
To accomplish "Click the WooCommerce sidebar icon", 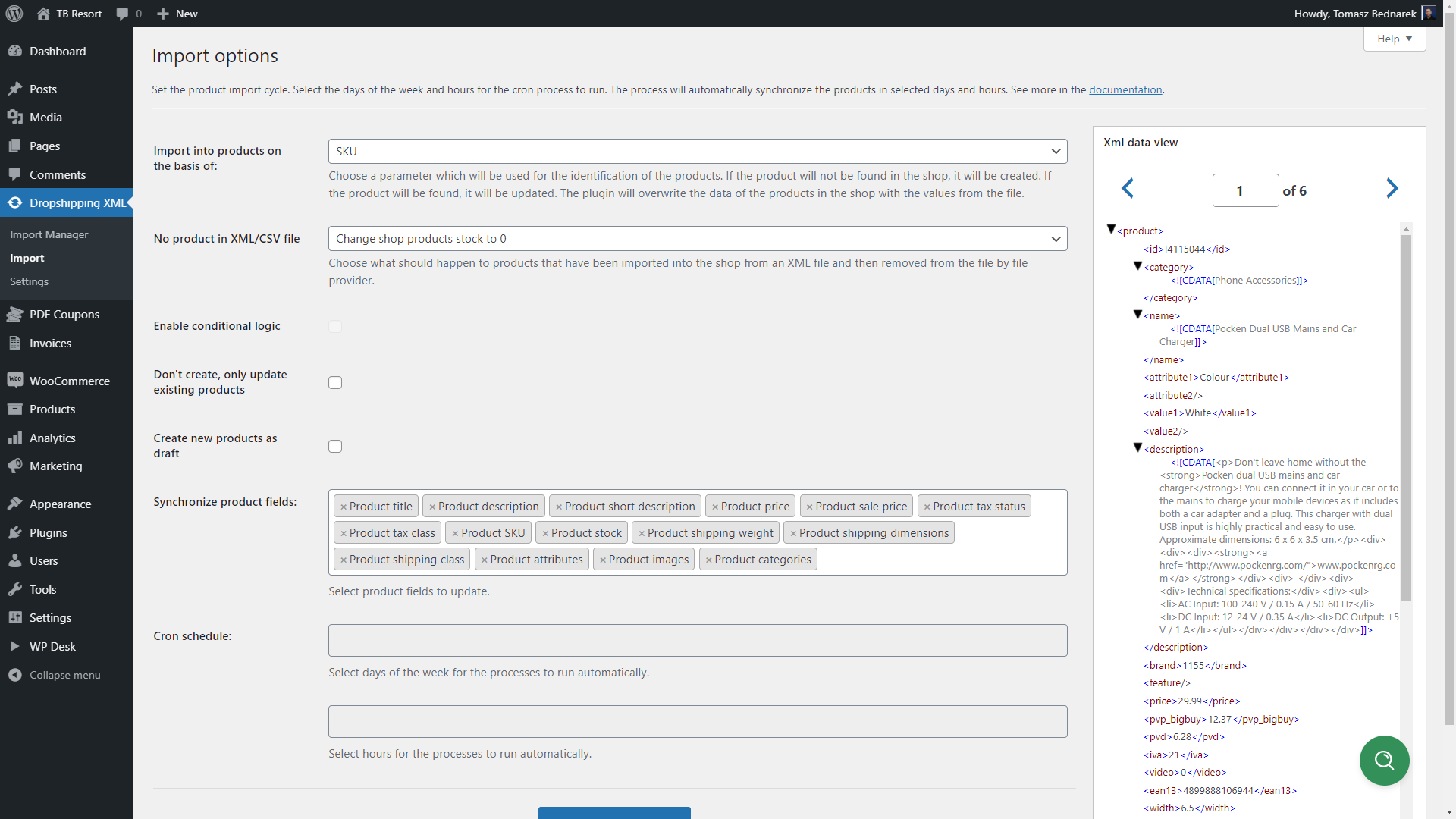I will click(x=15, y=380).
